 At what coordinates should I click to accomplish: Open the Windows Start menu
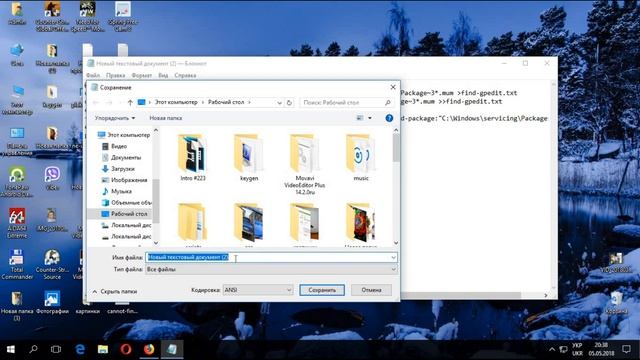tap(11, 349)
